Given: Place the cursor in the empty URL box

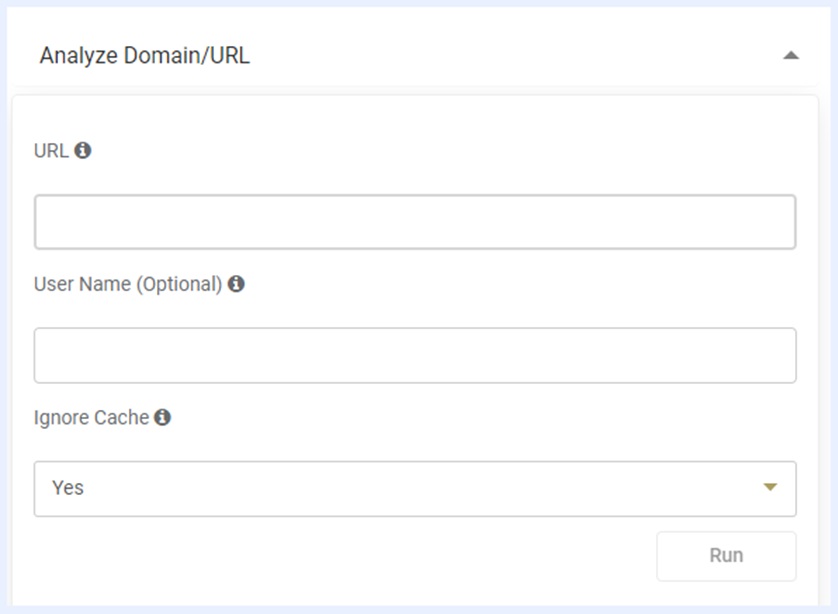Looking at the screenshot, I should click(x=414, y=222).
